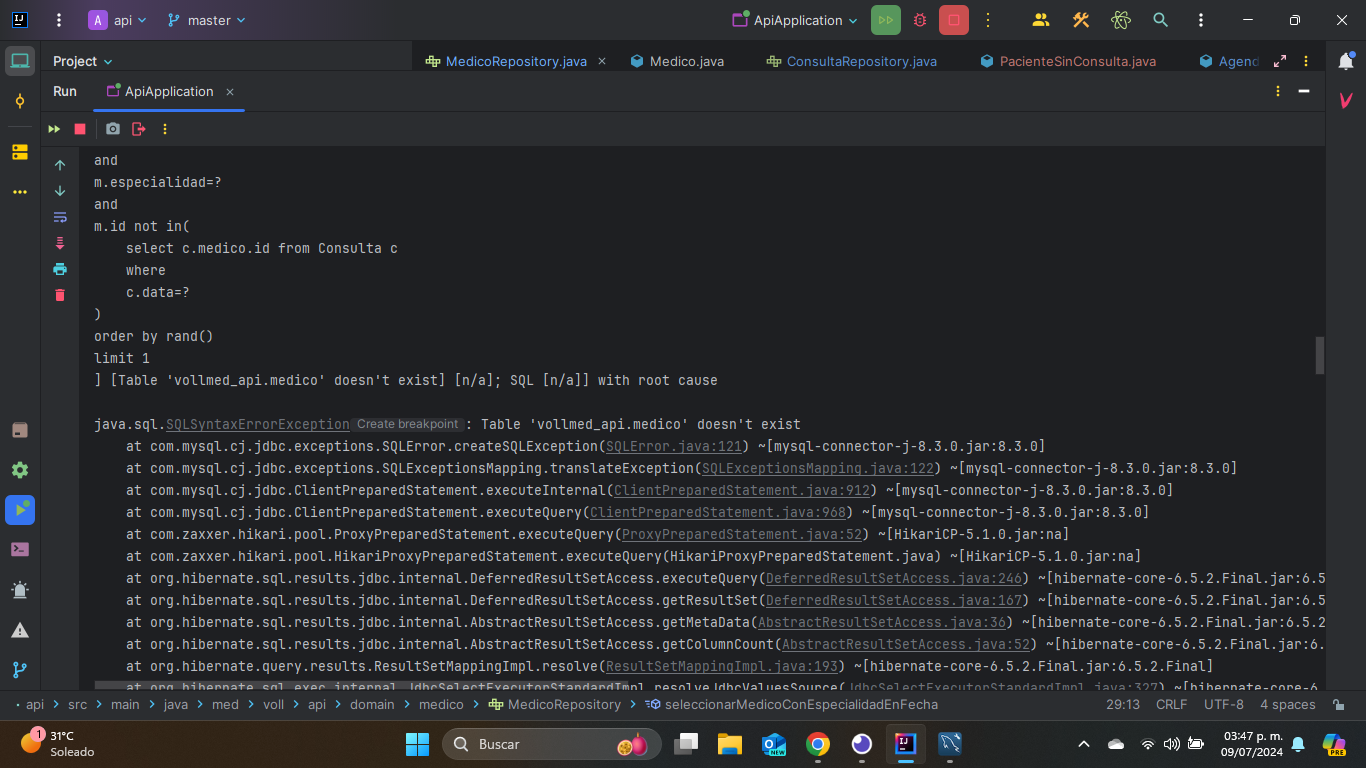Click the console vertical scrollbar thumb
Screen dimensions: 1366x768
pos(1320,355)
